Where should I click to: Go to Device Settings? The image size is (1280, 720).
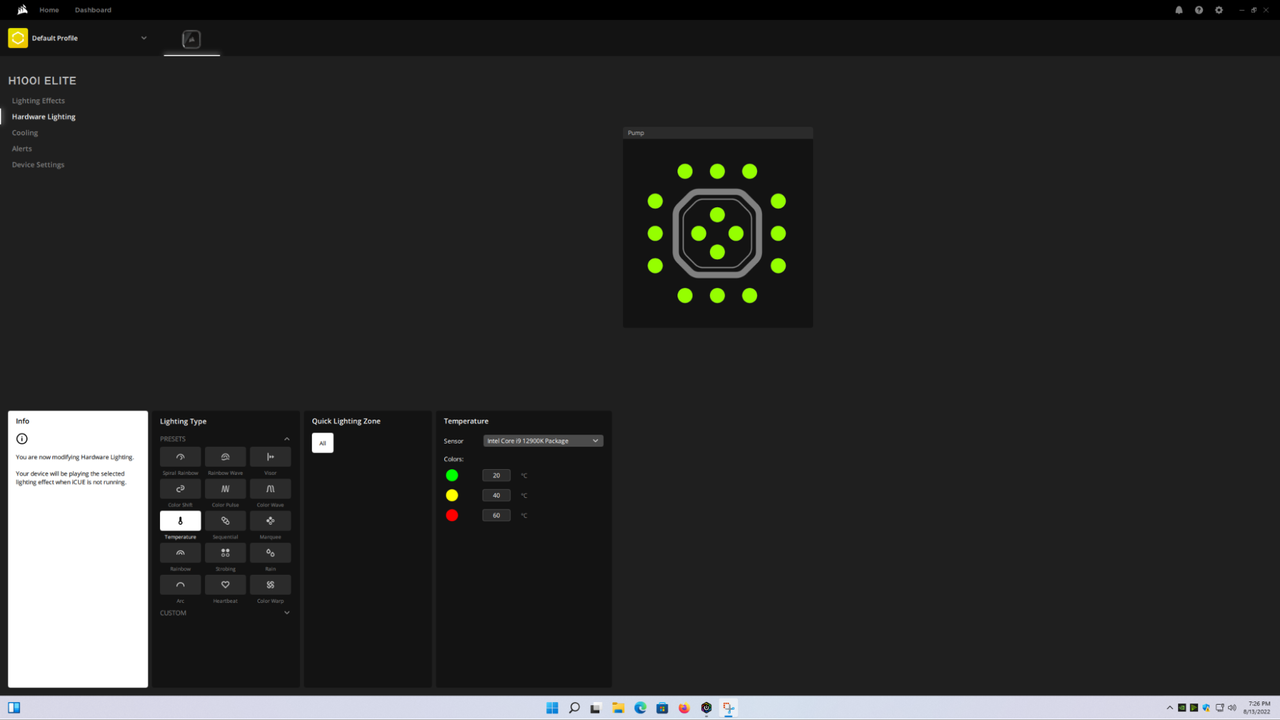coord(38,165)
